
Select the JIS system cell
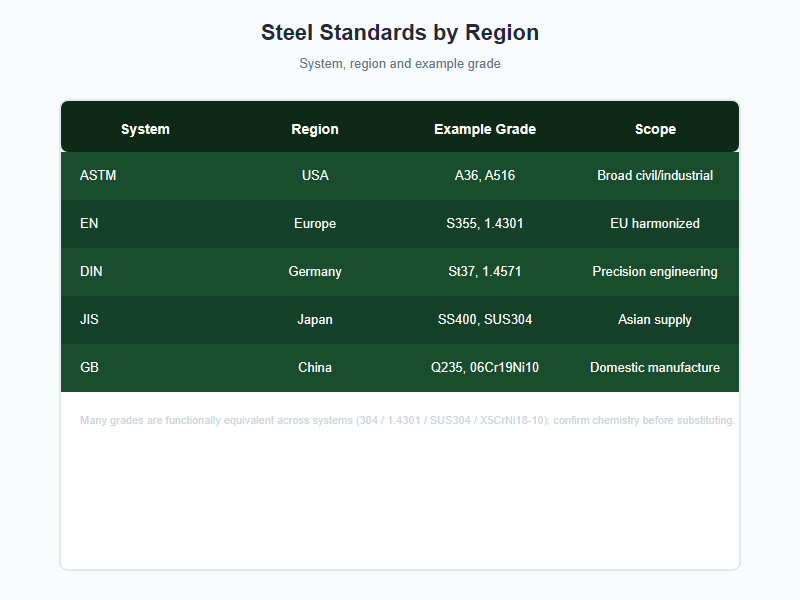point(145,319)
